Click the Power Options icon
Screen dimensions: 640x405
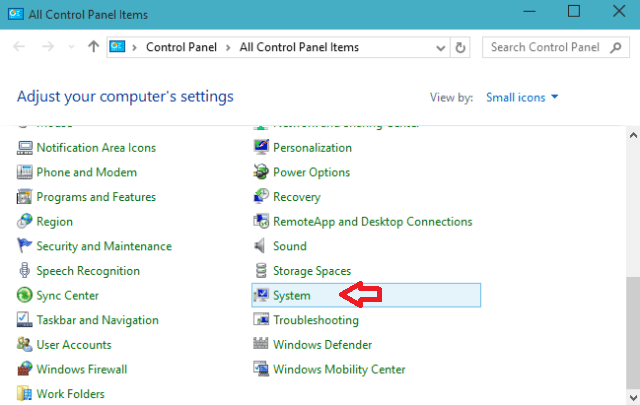pyautogui.click(x=261, y=172)
